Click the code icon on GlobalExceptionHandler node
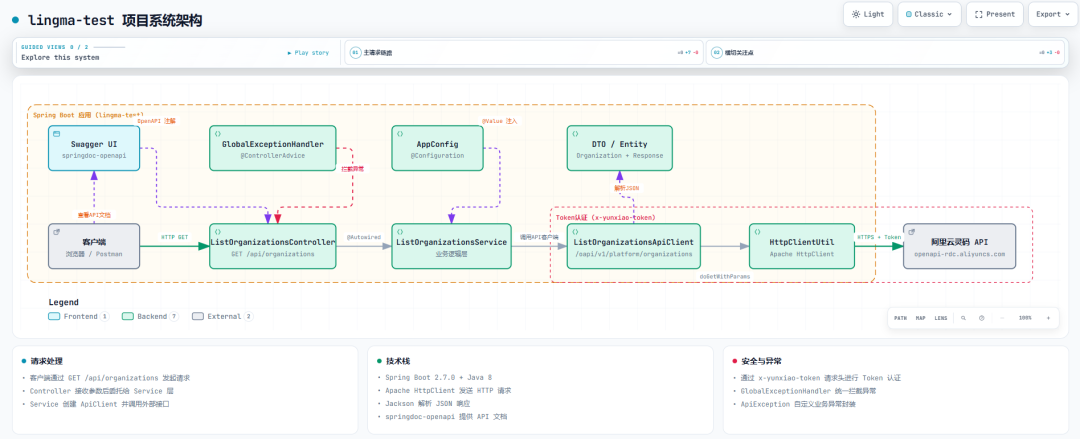 218,133
